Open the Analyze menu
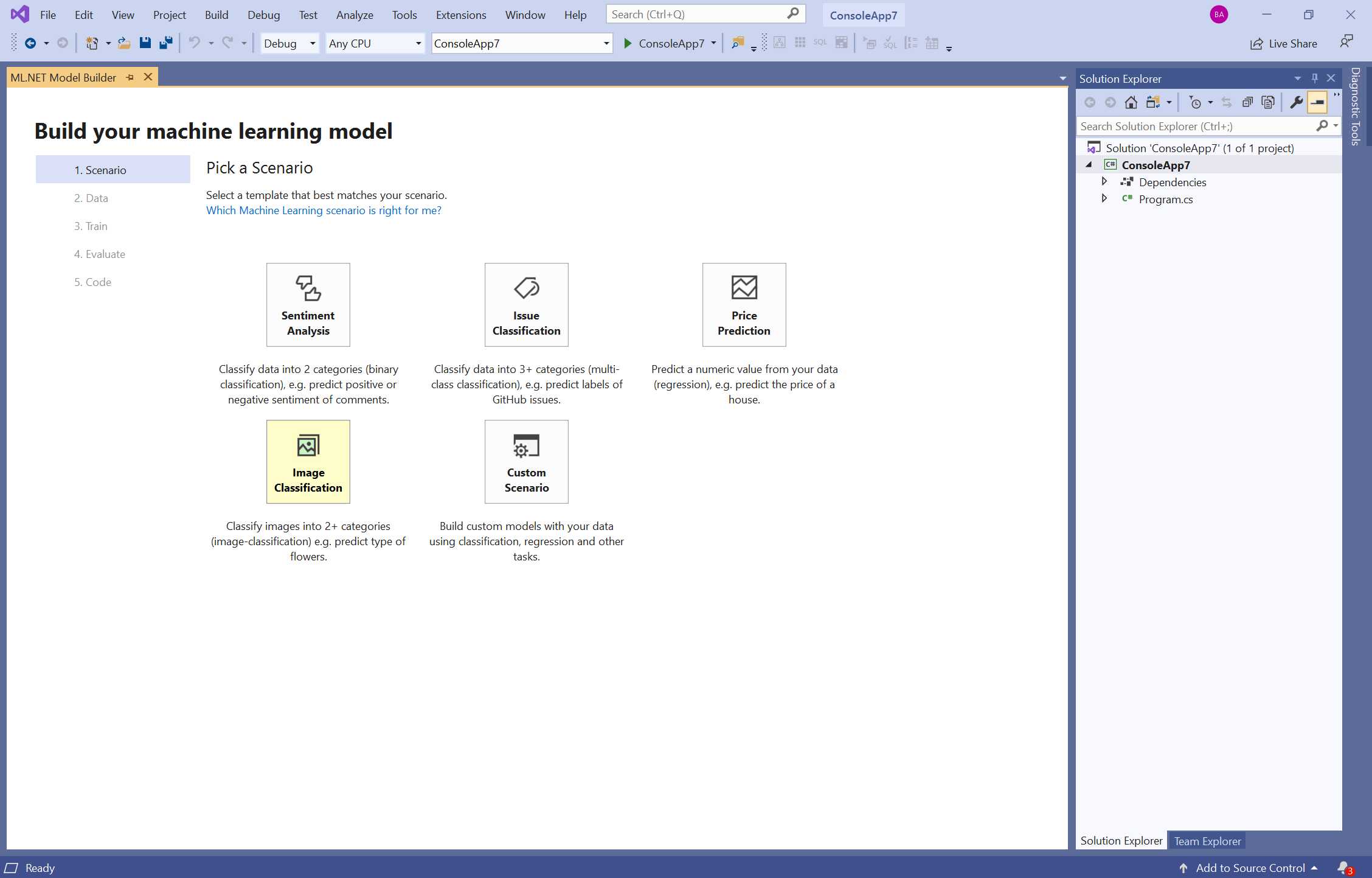 [x=355, y=15]
